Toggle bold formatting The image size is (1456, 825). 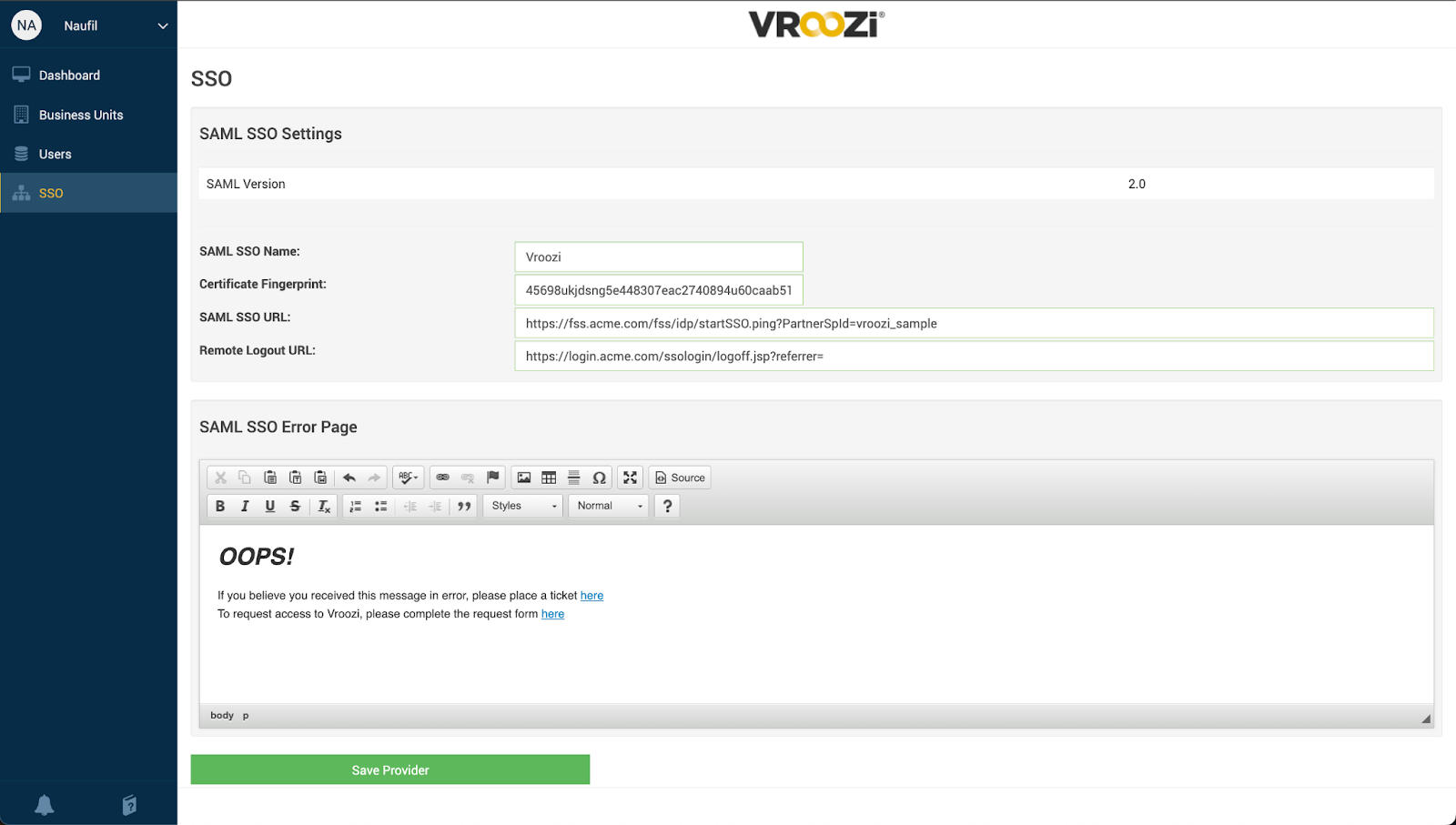[x=220, y=507]
